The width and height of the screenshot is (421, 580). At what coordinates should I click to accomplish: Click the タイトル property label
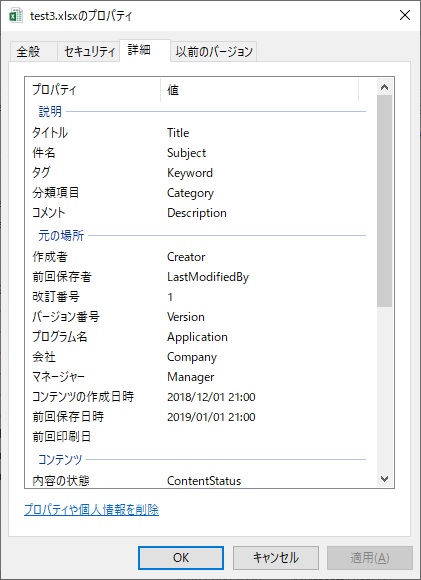pos(50,133)
